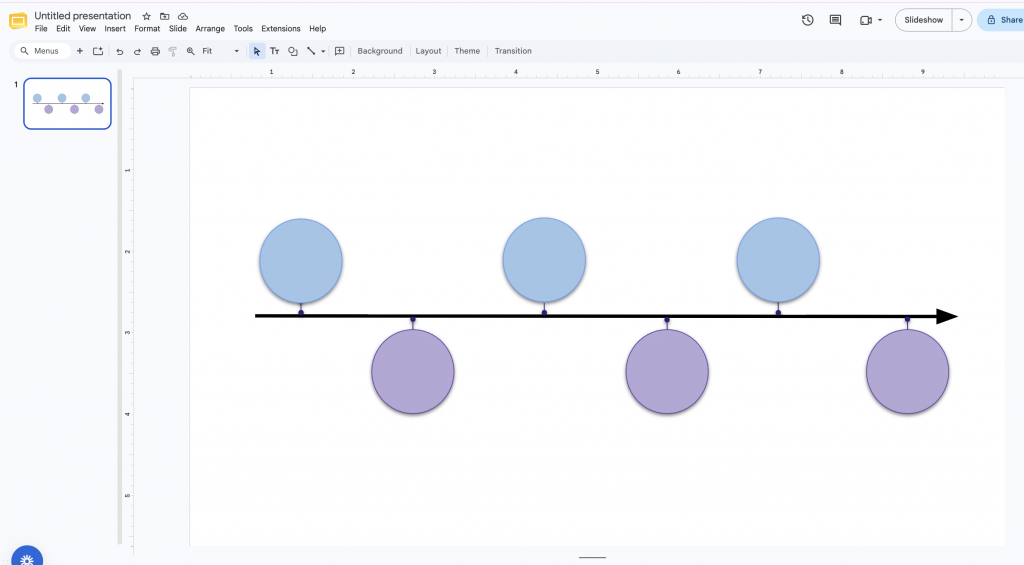Open the Background options
1024x565 pixels.
click(379, 51)
